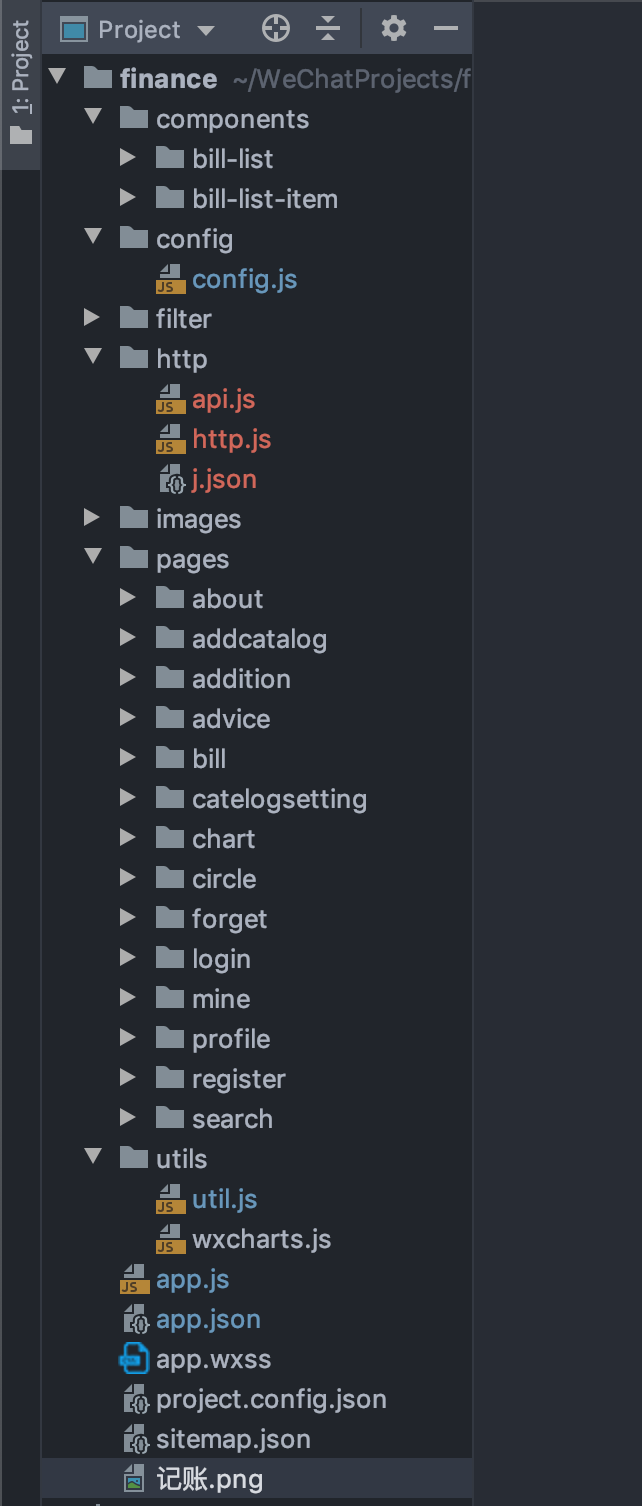Open the Project view dropdown
642x1506 pixels.
point(138,30)
